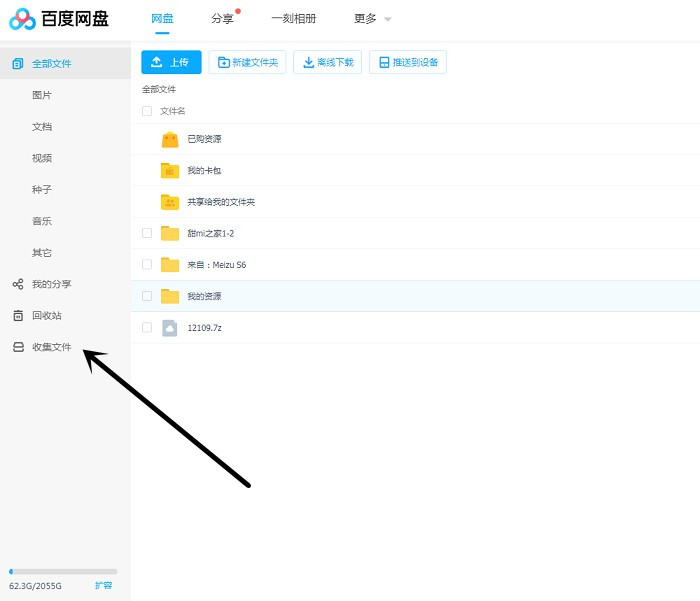Open 我的分享 share icon in sidebar
This screenshot has width=700, height=601.
click(x=17, y=284)
